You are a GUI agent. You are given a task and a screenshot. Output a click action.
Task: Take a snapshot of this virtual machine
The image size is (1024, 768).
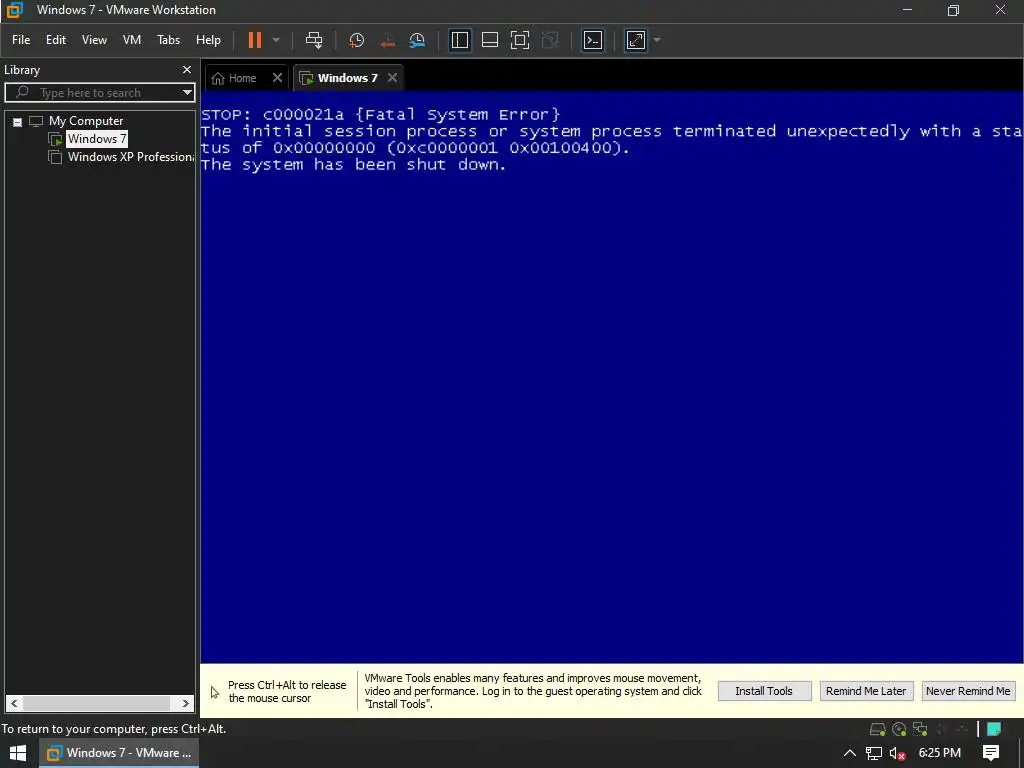point(357,40)
